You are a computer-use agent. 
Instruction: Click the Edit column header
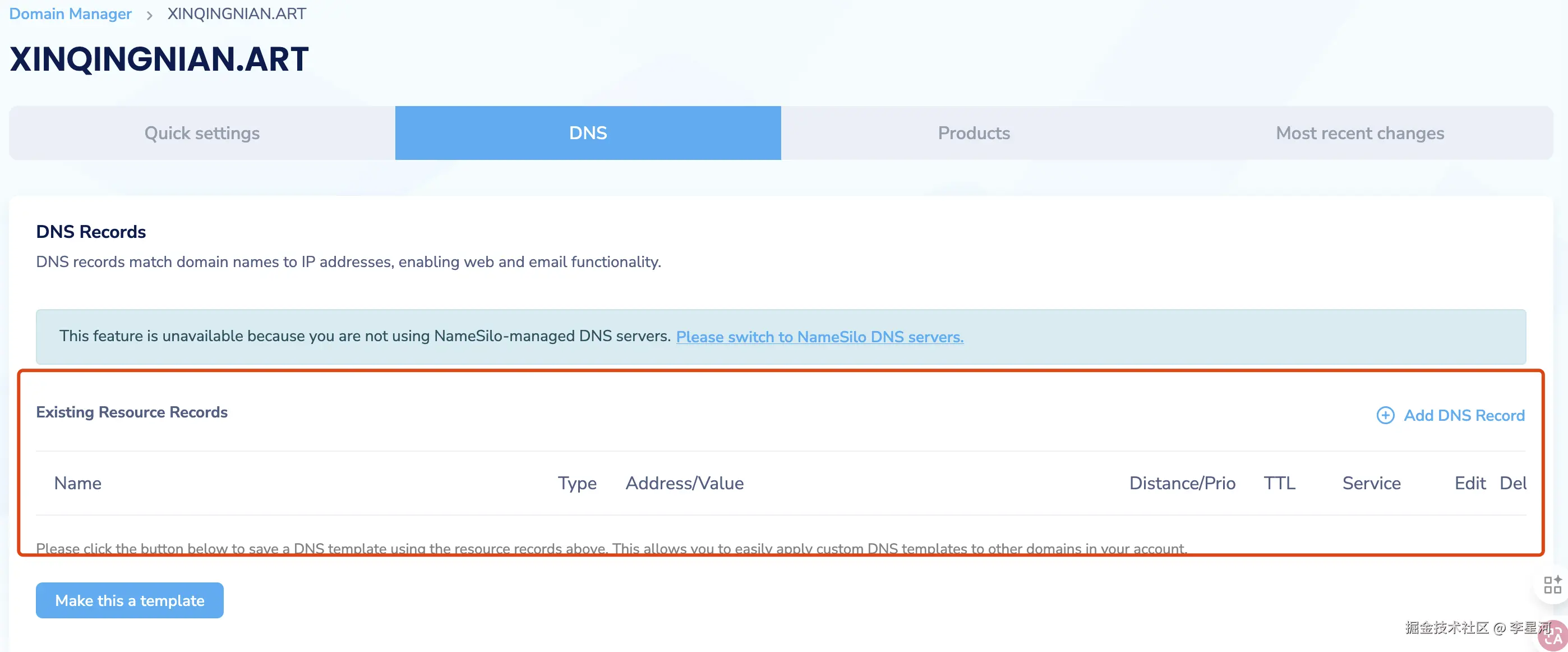pyautogui.click(x=1469, y=483)
